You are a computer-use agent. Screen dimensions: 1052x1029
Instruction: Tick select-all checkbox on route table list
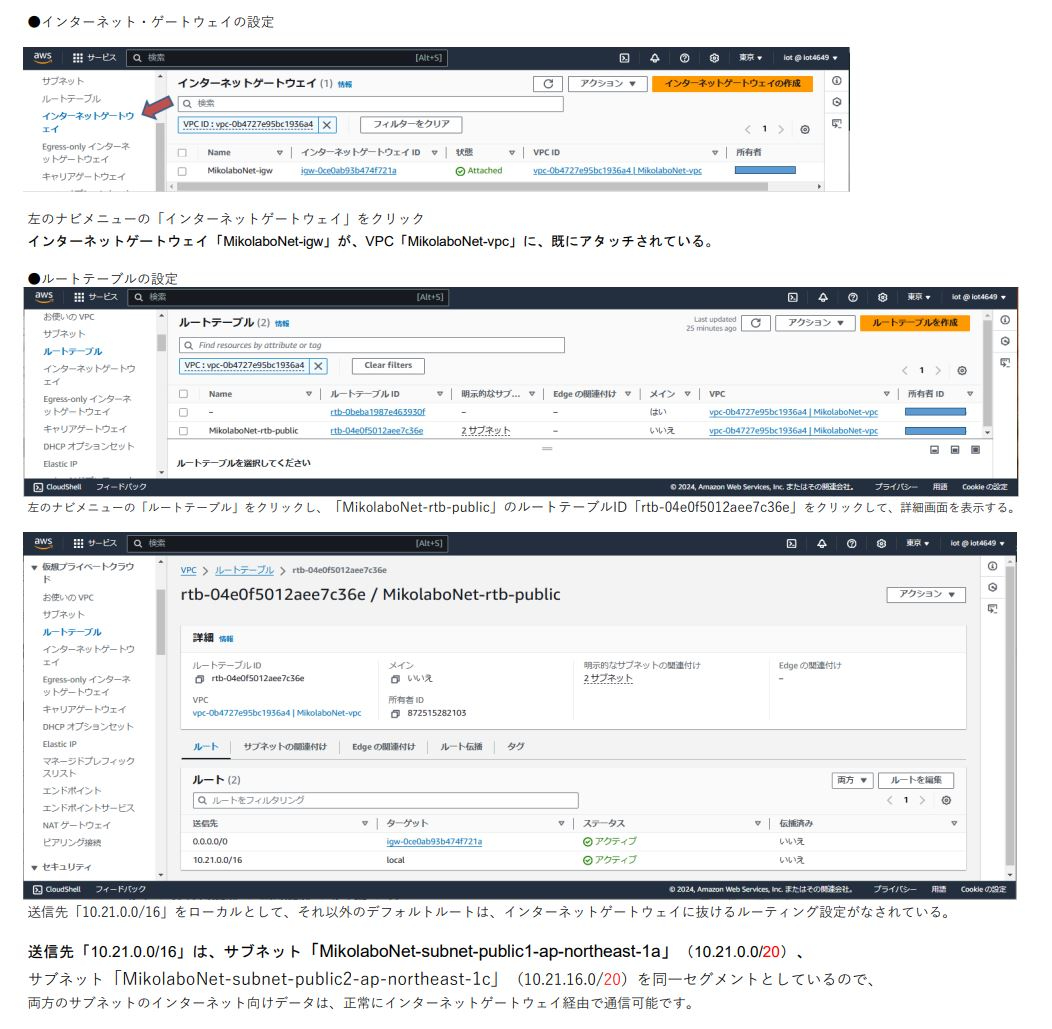(x=183, y=394)
